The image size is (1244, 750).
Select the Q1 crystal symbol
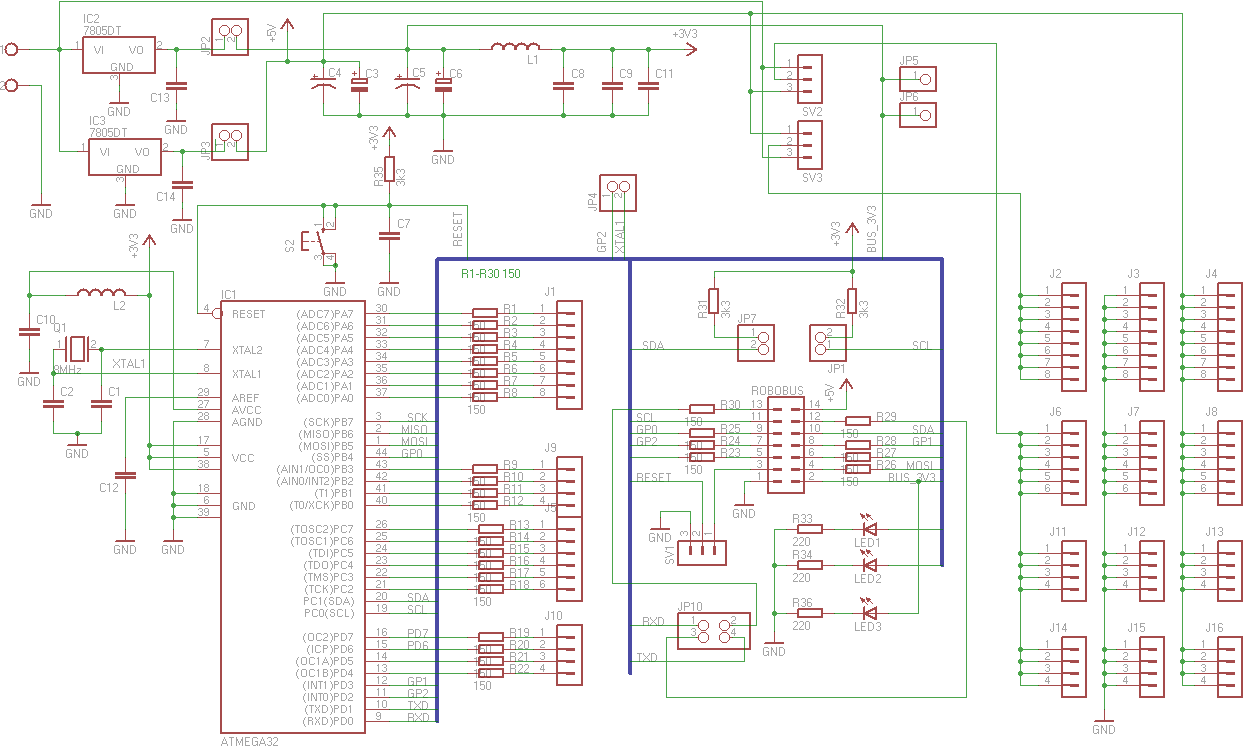(77, 349)
